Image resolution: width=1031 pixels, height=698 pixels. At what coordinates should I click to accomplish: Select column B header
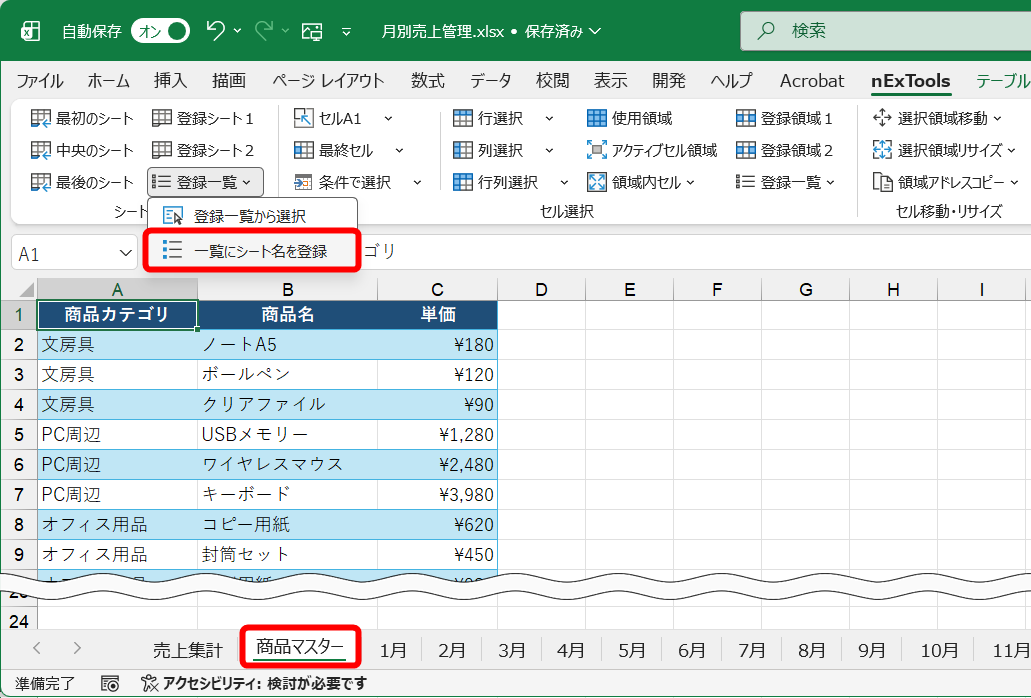point(287,289)
